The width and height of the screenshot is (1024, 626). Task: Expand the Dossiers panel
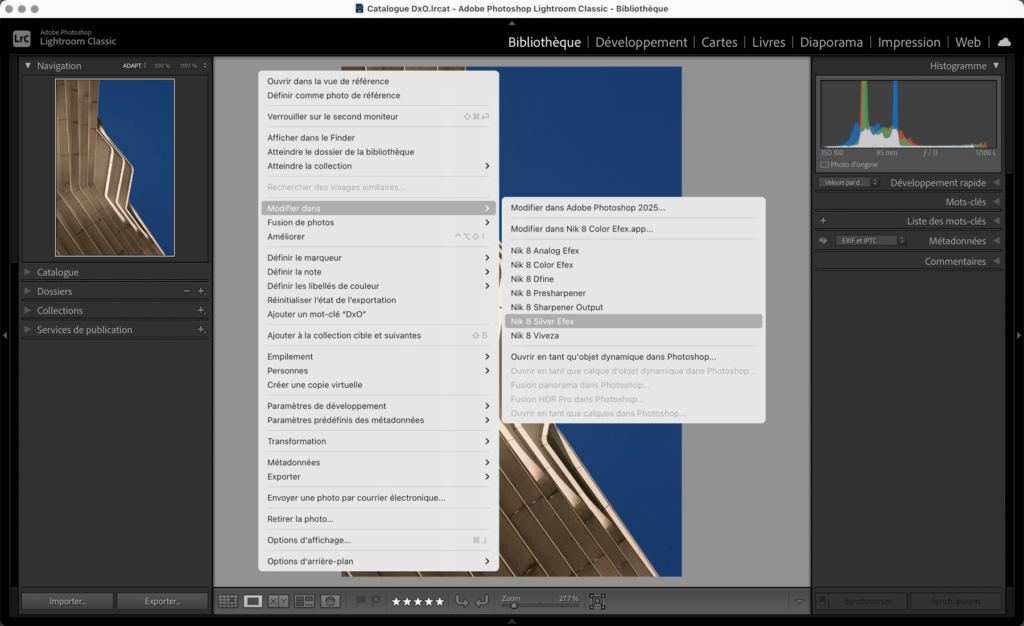(27, 291)
